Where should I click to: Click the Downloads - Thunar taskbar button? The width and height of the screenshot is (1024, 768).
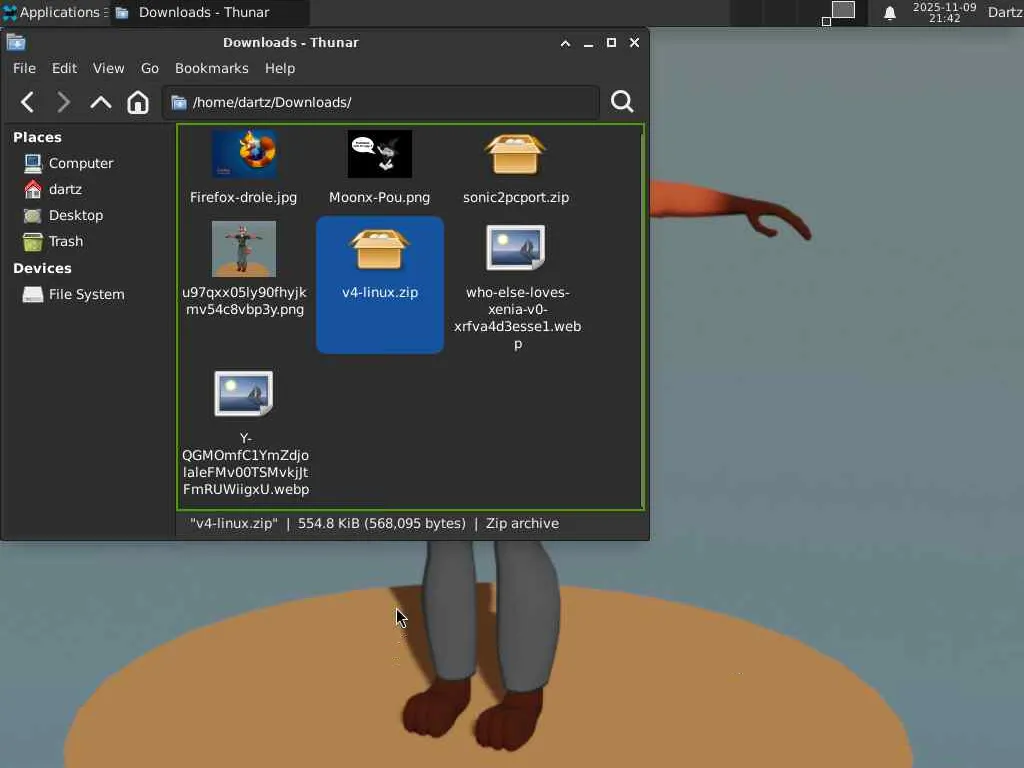tap(209, 12)
